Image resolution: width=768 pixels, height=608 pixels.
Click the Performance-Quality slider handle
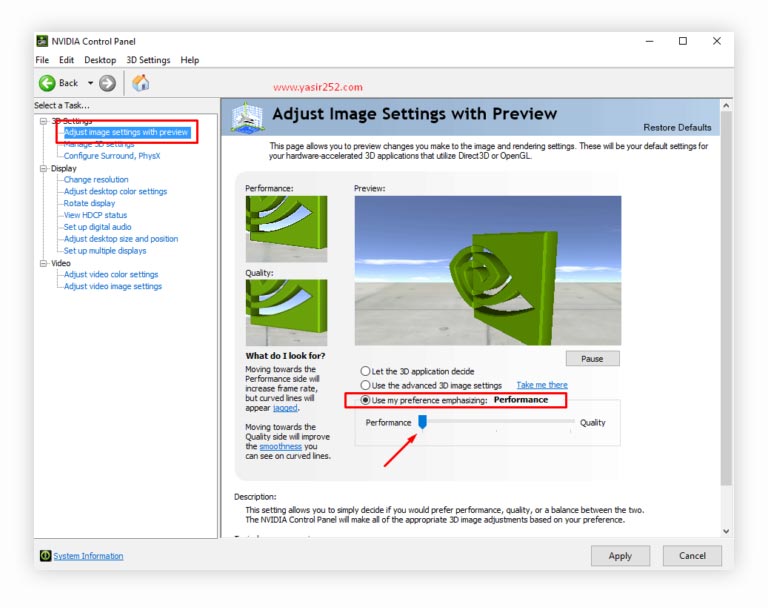click(x=422, y=421)
